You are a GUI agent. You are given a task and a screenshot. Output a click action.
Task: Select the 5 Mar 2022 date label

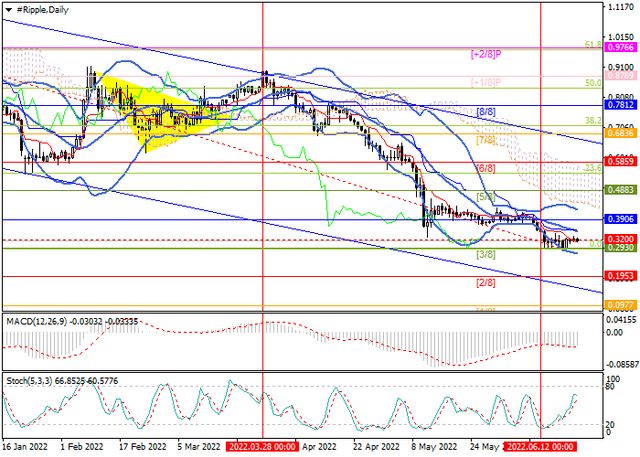199,447
